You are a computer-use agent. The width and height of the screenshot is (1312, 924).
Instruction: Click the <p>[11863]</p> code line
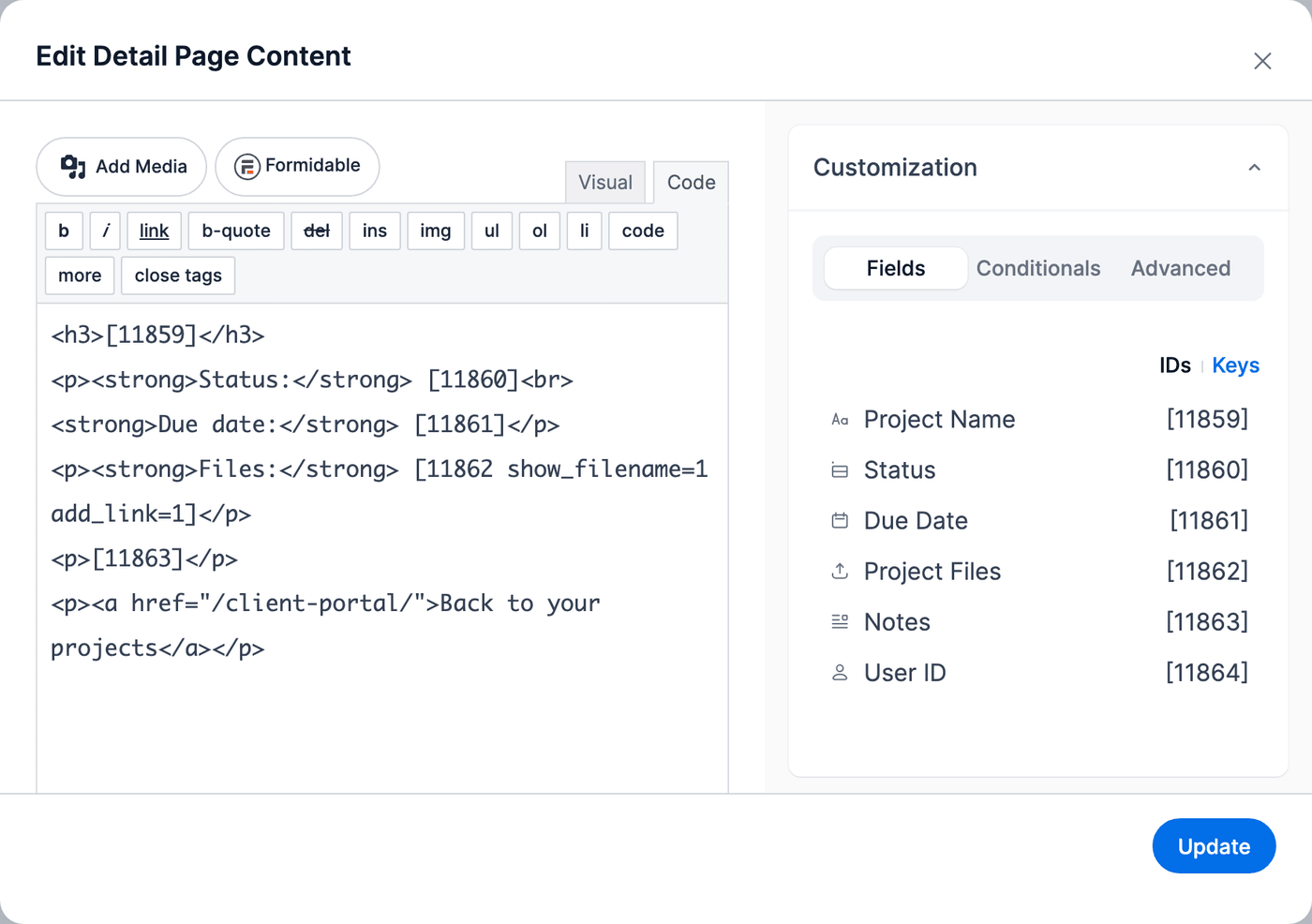144,559
